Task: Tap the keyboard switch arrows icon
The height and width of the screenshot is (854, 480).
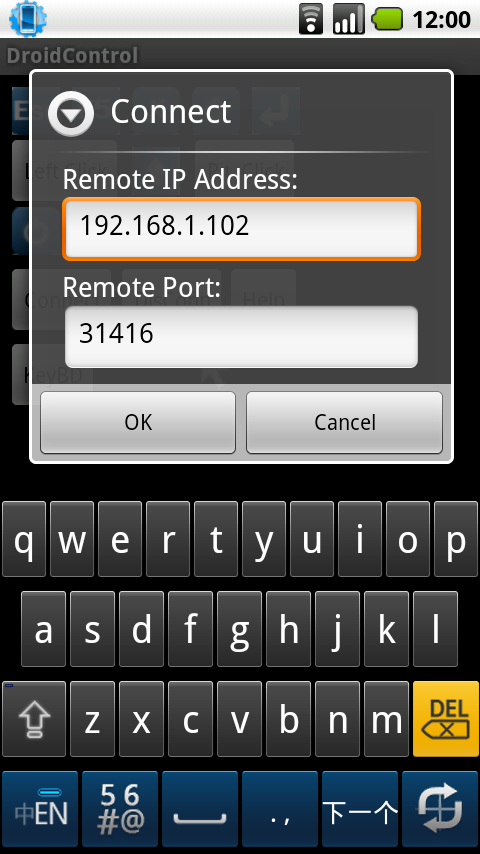Action: [441, 808]
